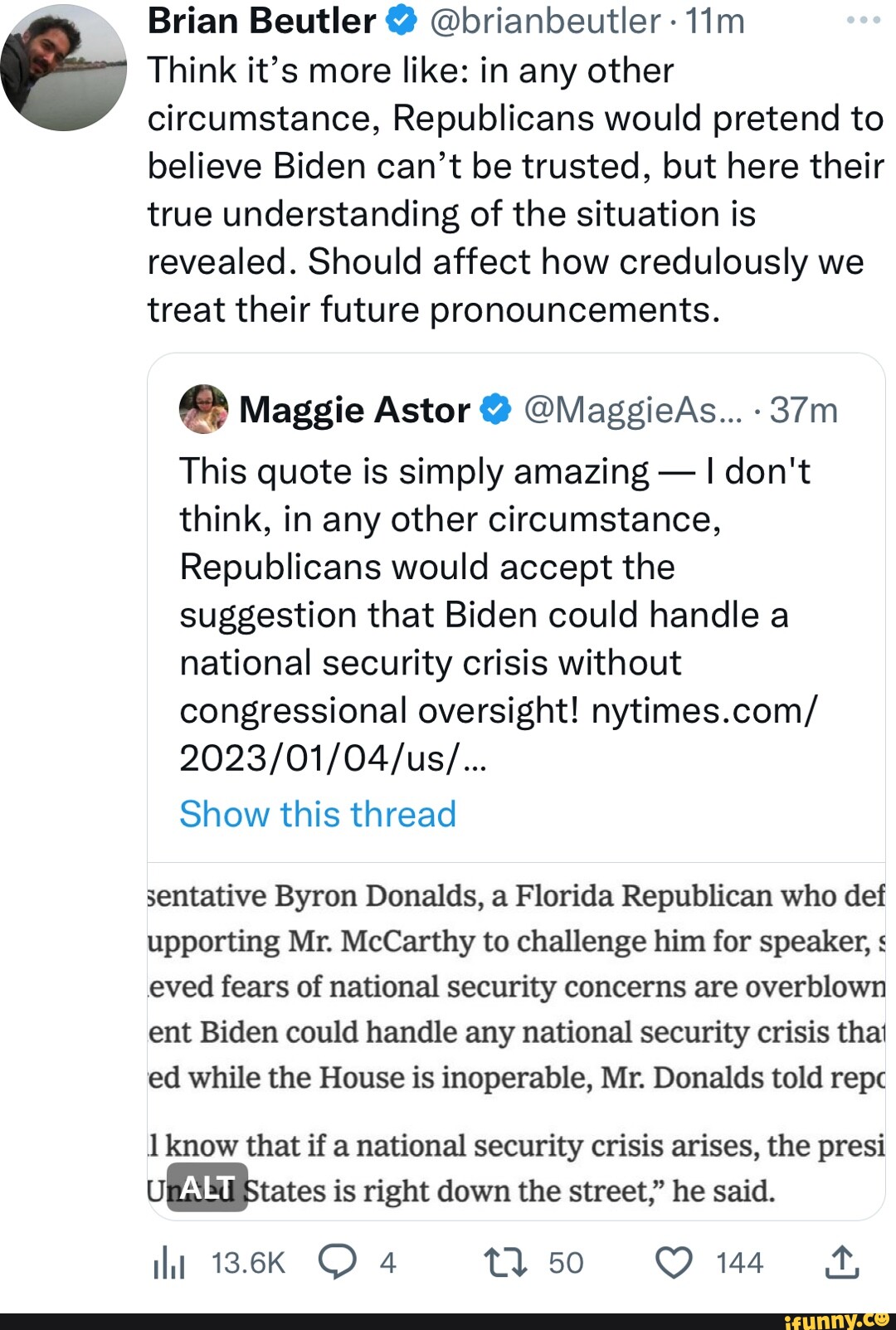Viewport: 896px width, 1330px height.
Task: Toggle the ALT badge on the image
Action: [x=207, y=1185]
